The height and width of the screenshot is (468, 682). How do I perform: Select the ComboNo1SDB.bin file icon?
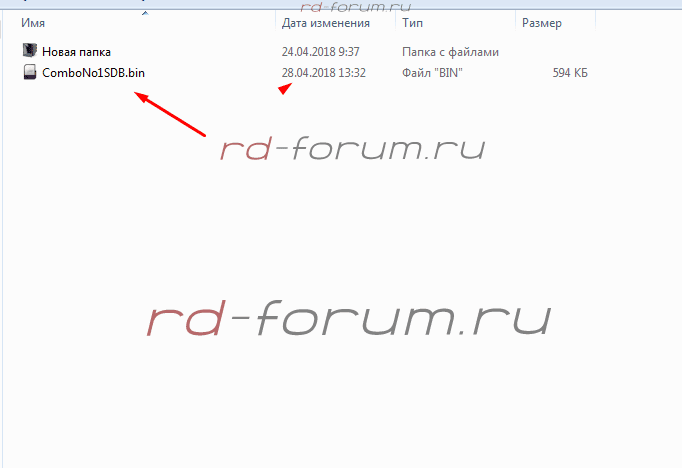(x=30, y=72)
